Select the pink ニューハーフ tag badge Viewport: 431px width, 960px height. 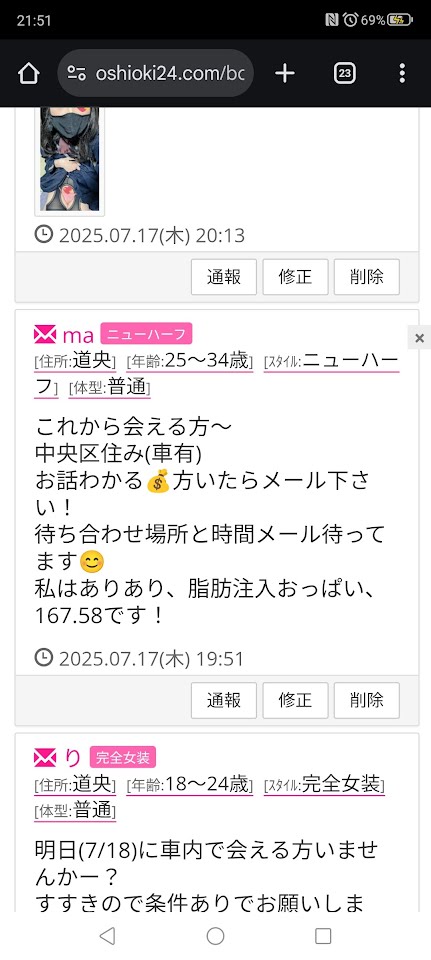click(x=146, y=334)
